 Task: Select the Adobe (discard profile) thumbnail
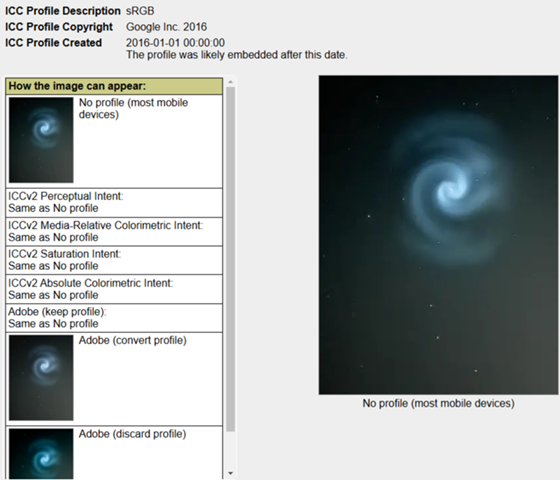click(x=41, y=454)
